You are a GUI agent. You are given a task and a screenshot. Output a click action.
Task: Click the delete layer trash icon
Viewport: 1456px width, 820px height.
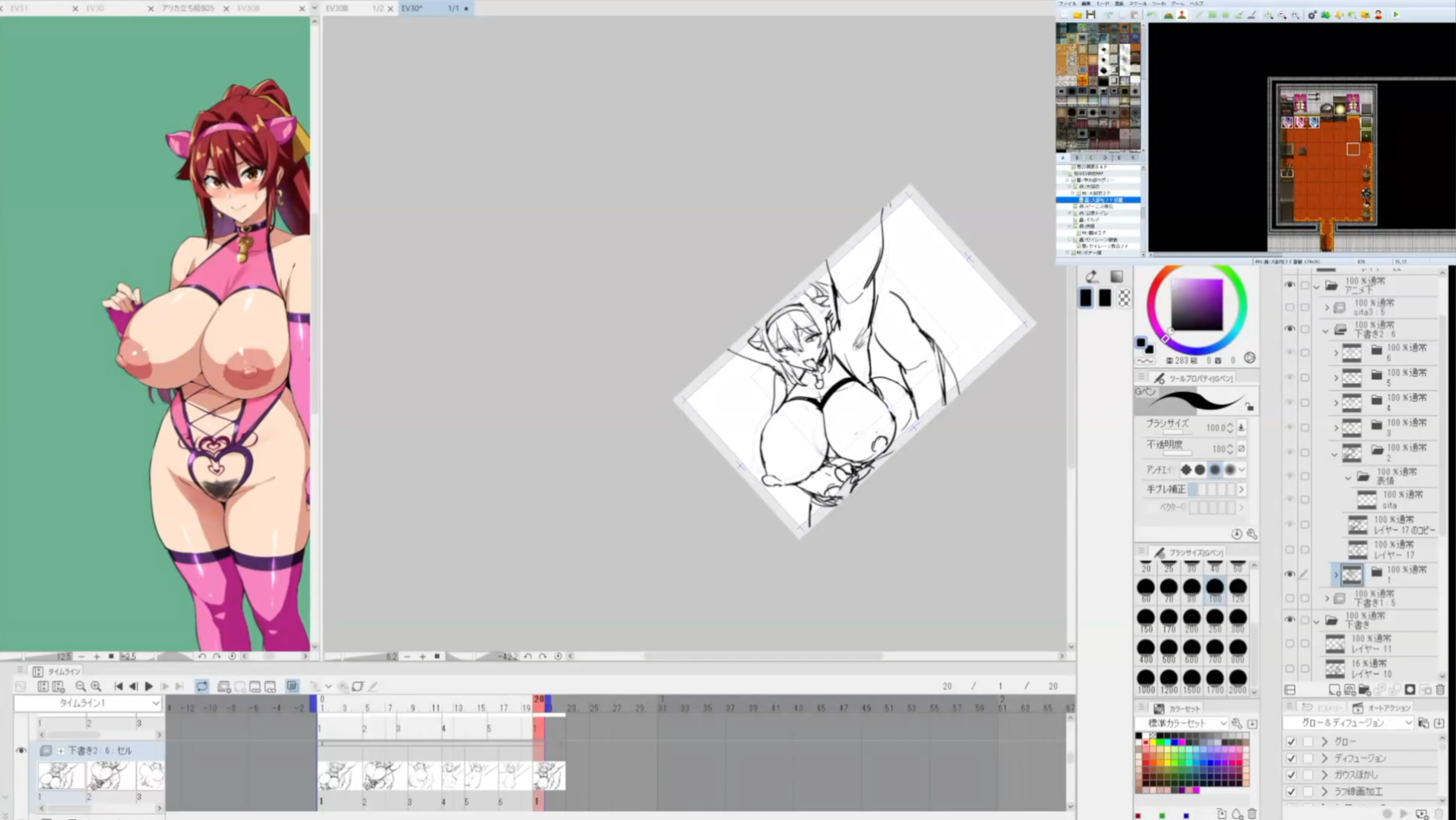click(1440, 690)
